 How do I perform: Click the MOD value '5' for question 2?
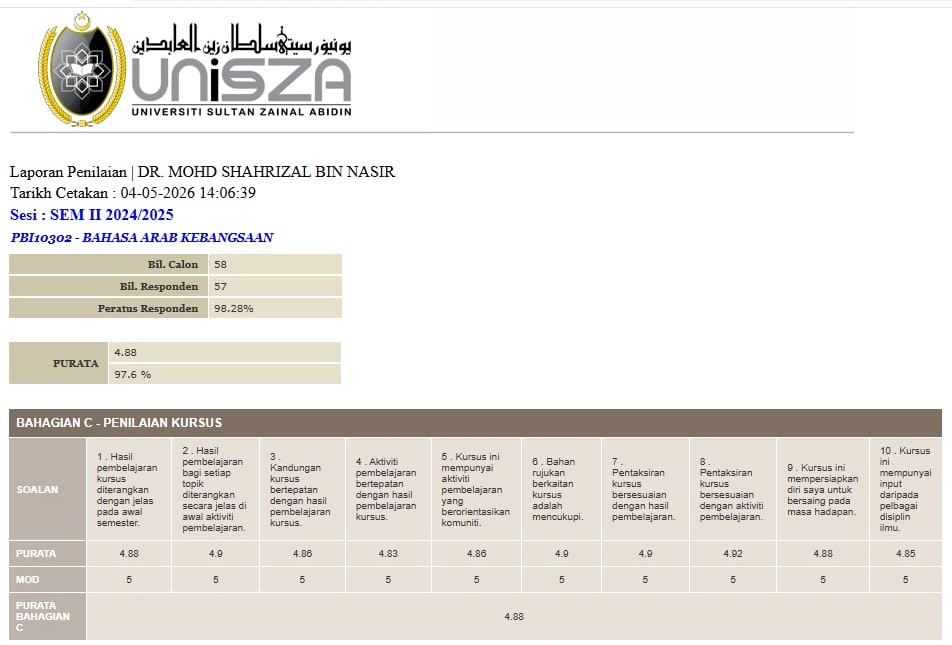tap(216, 580)
